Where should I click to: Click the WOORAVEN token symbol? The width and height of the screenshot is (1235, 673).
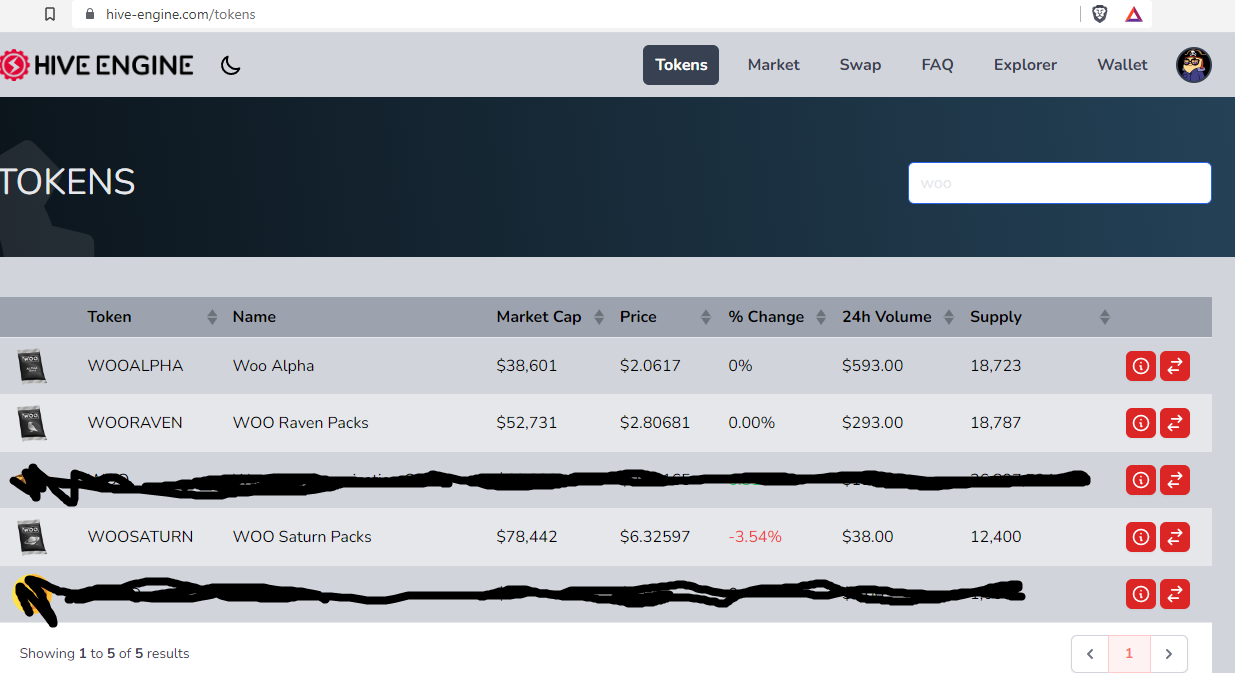[x=135, y=423]
